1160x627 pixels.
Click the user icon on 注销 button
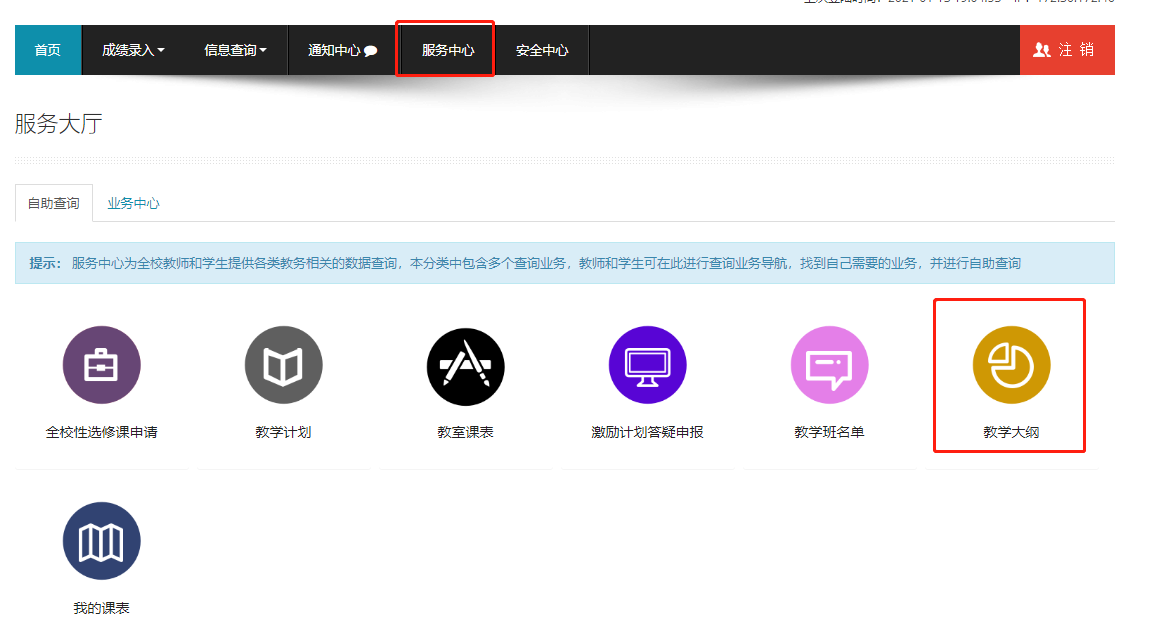coord(1042,50)
